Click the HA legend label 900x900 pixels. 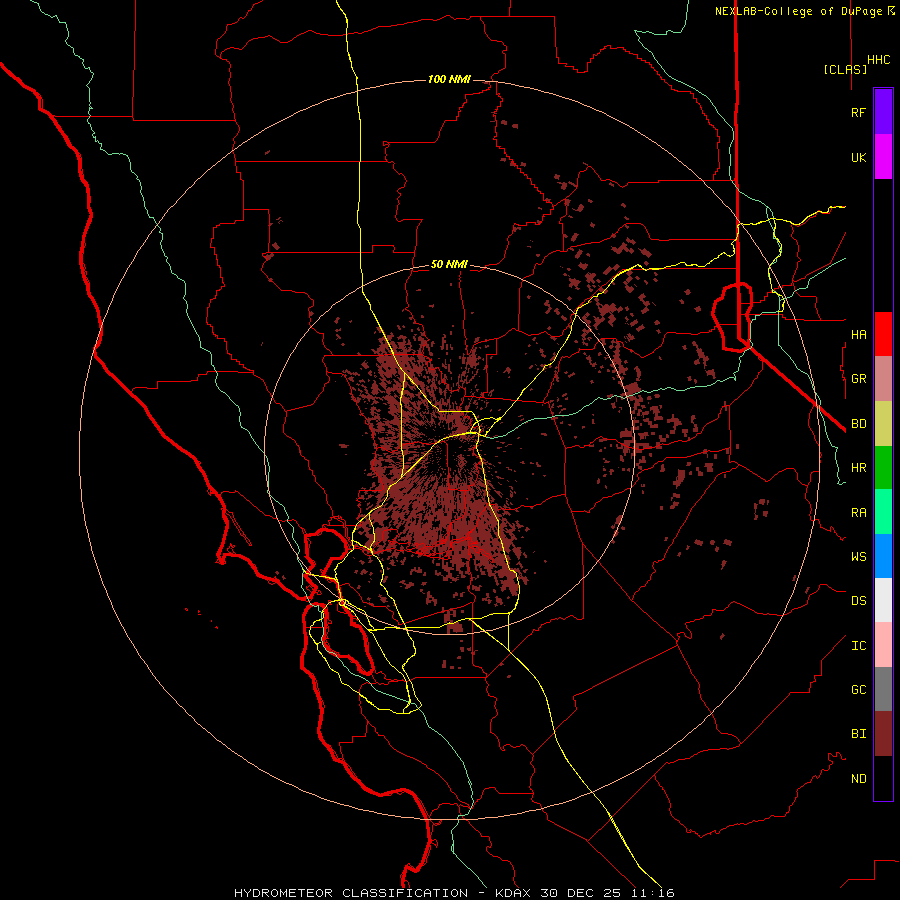[858, 335]
